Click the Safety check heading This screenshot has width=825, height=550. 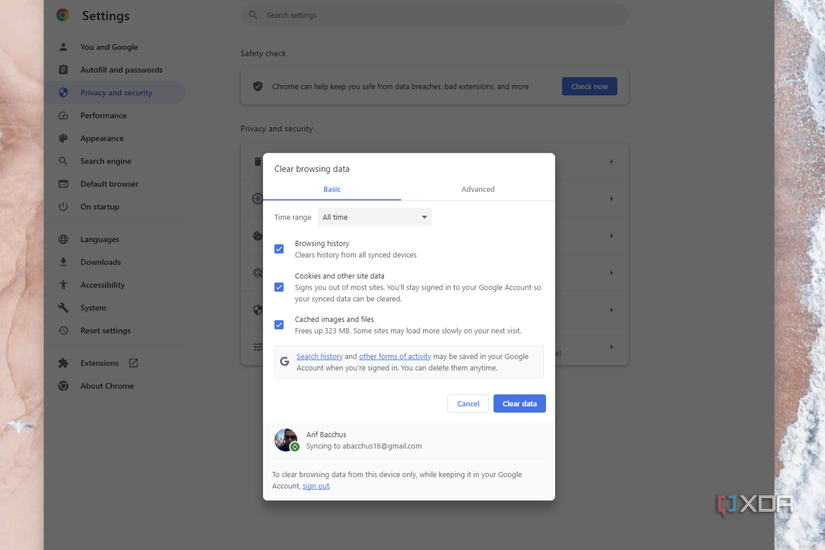pyautogui.click(x=263, y=53)
